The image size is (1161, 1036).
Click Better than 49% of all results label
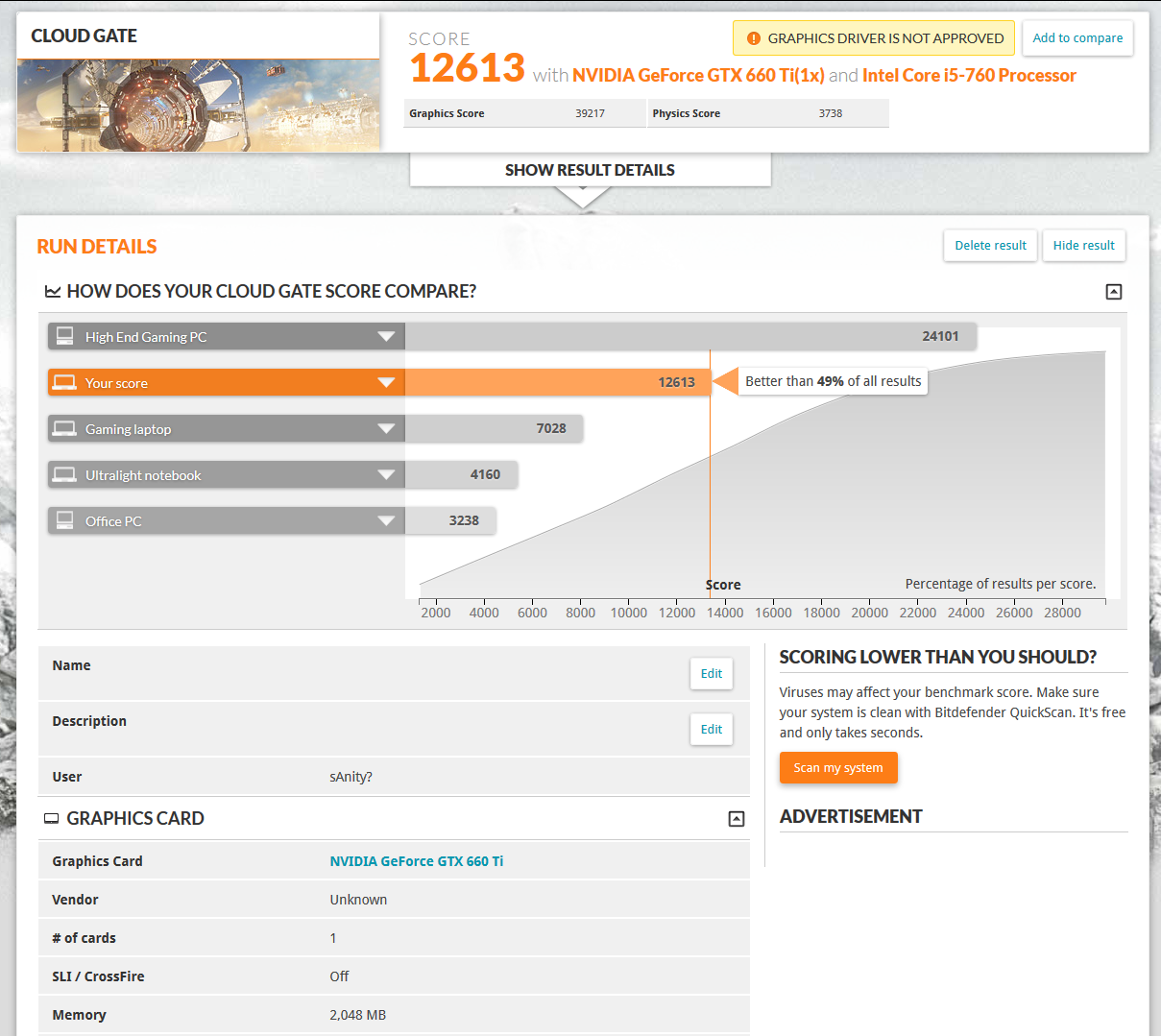(833, 381)
